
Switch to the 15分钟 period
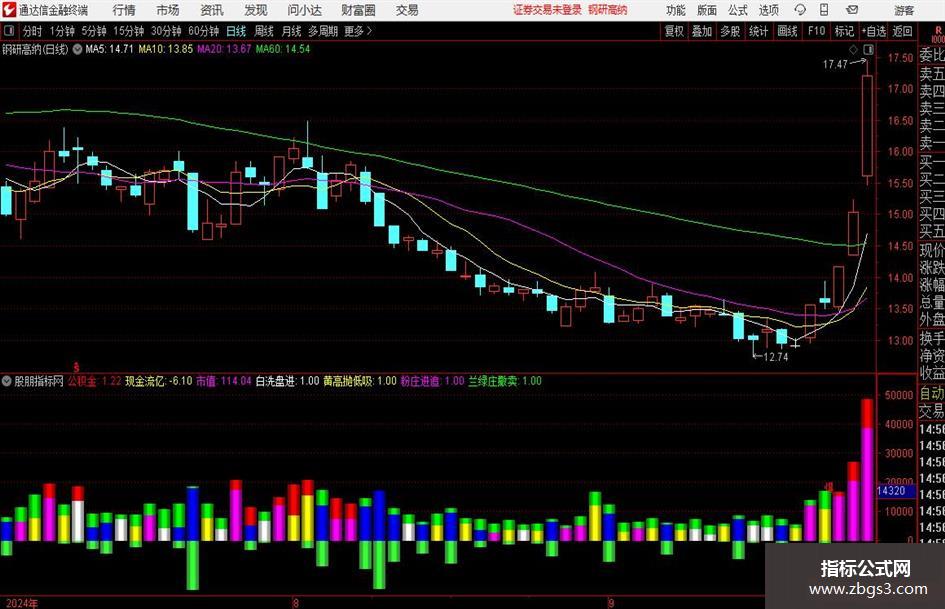pyautogui.click(x=128, y=31)
